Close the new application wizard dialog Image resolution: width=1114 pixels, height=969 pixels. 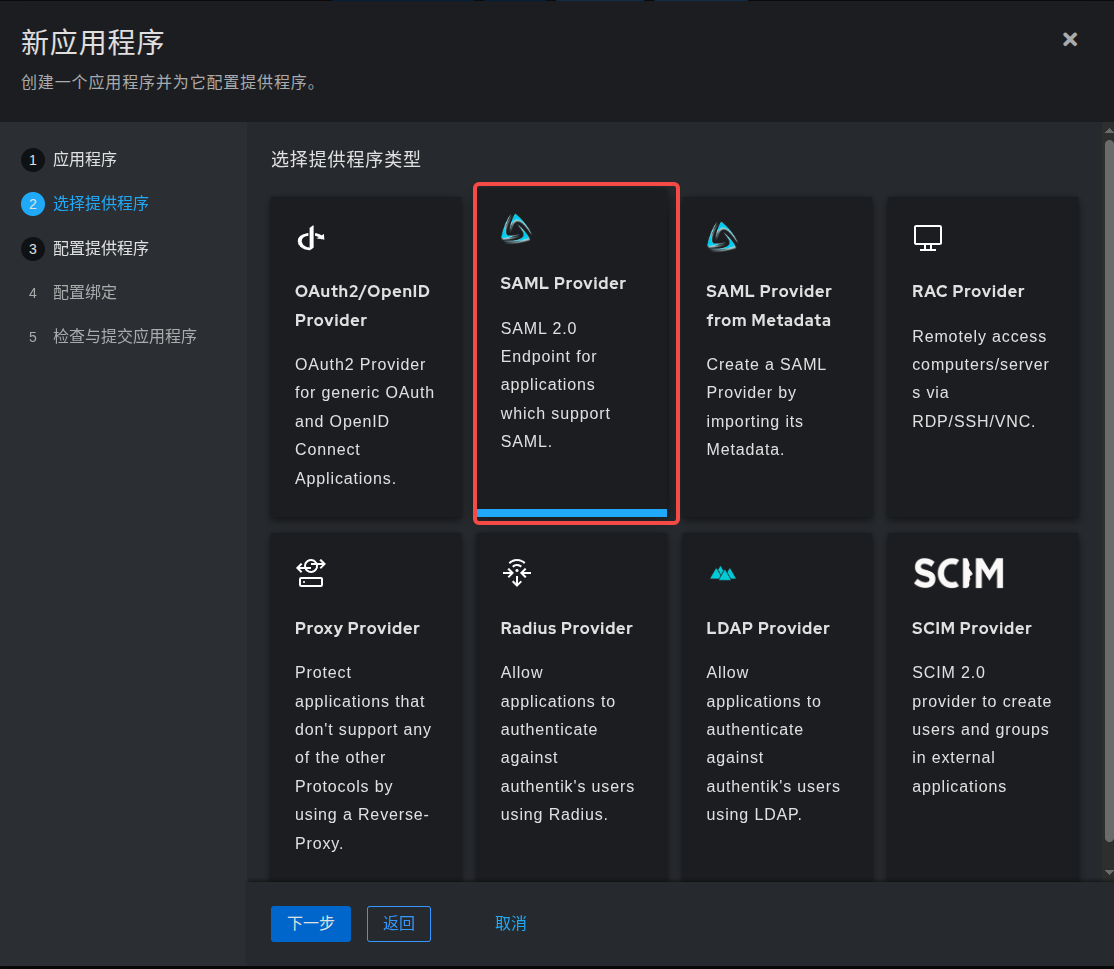click(1070, 39)
